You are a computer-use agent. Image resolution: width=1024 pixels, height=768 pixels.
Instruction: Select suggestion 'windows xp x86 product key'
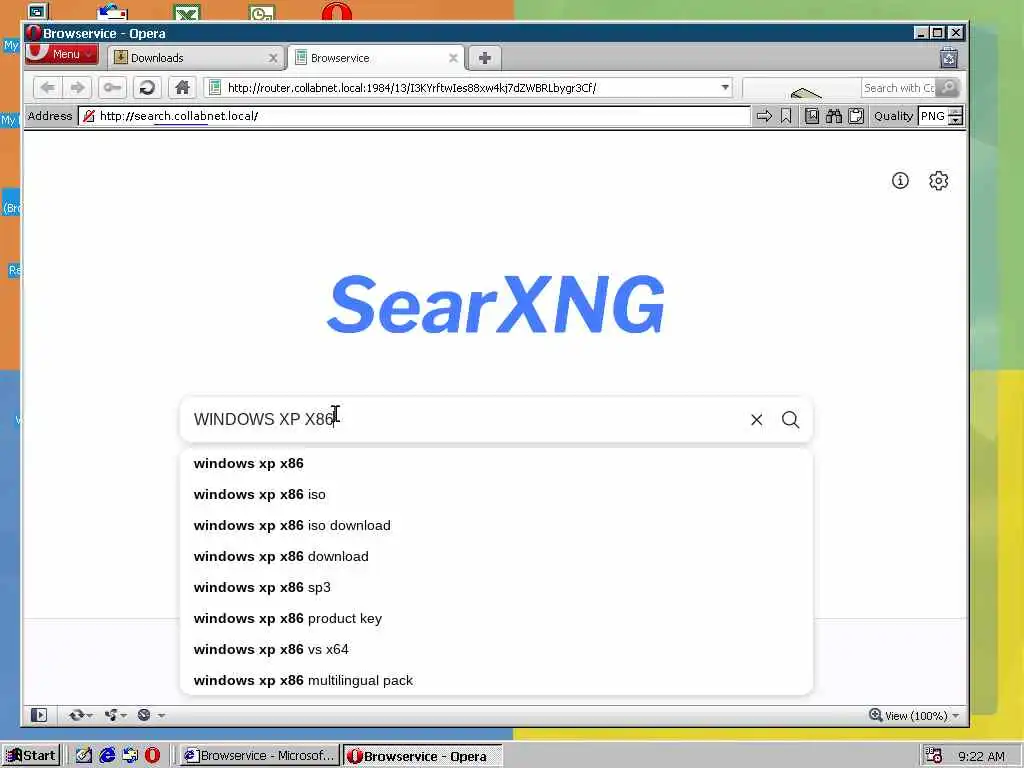pos(496,618)
